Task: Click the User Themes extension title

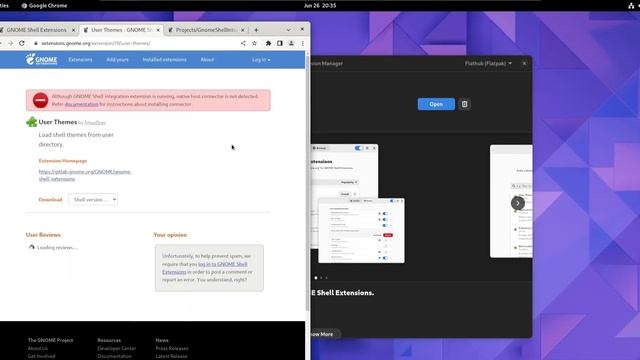Action: pos(58,122)
